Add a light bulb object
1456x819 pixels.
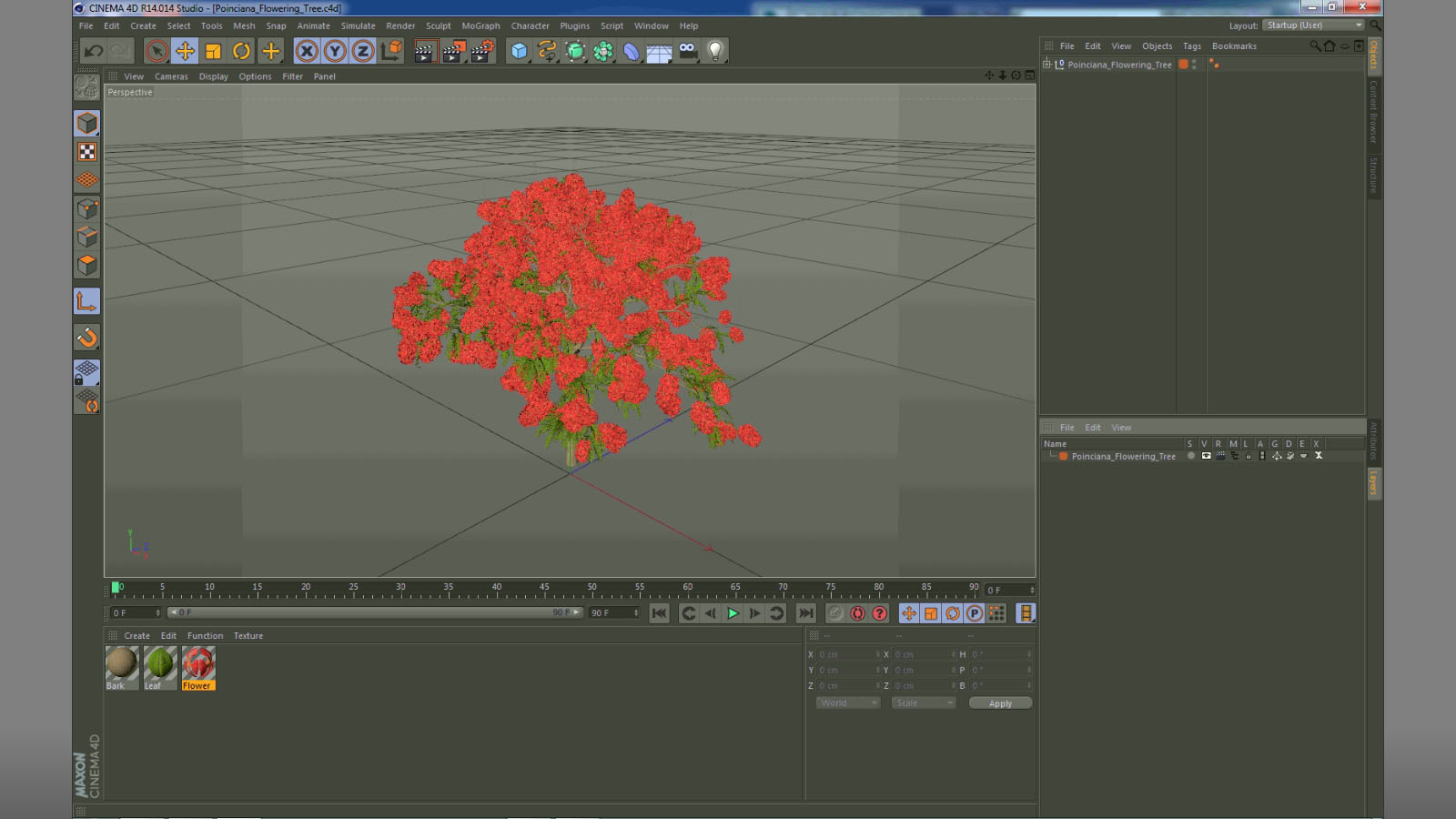[716, 51]
